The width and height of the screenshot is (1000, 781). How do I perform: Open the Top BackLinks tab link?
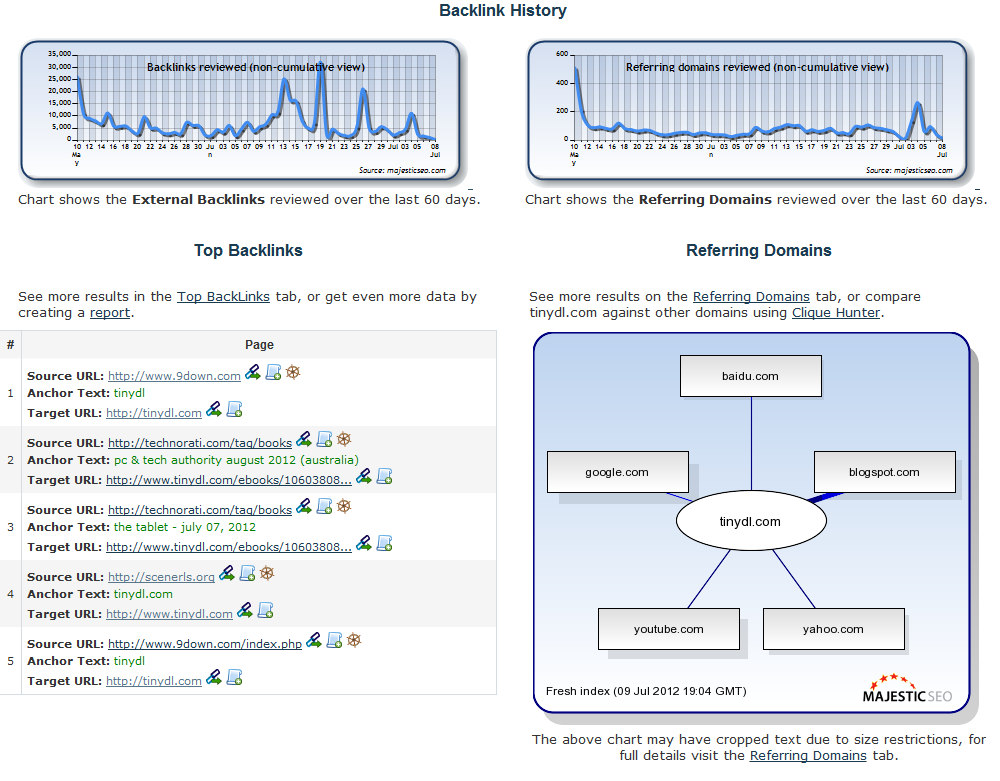pos(223,296)
